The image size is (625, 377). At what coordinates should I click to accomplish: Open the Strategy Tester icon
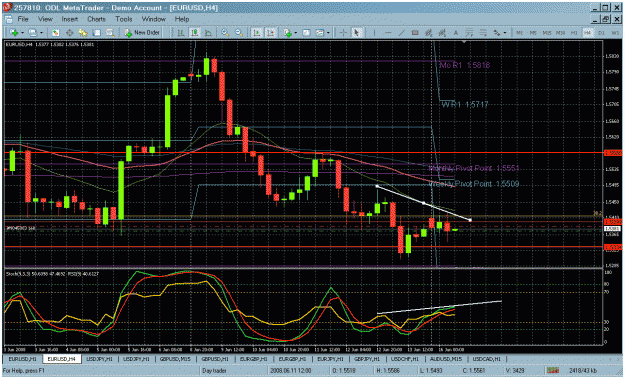(x=110, y=33)
